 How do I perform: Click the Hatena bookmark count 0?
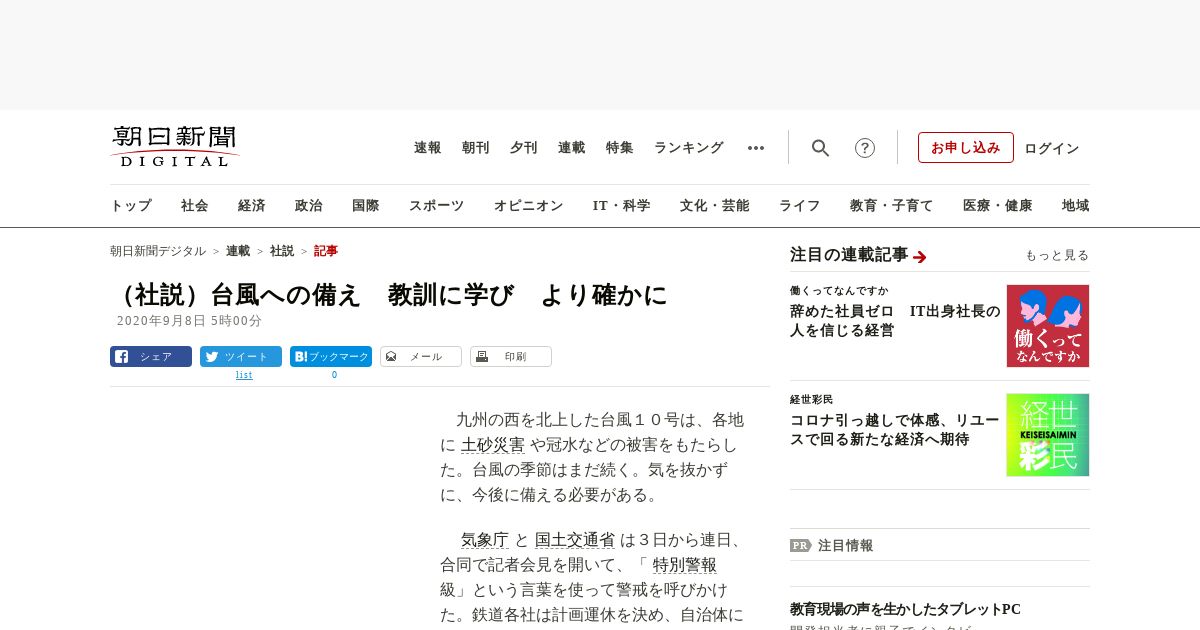coord(334,375)
